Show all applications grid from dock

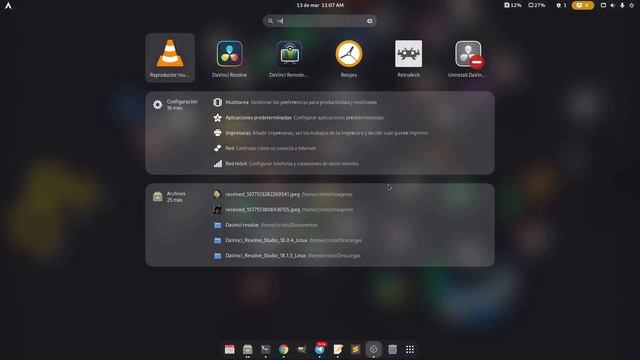(410, 349)
